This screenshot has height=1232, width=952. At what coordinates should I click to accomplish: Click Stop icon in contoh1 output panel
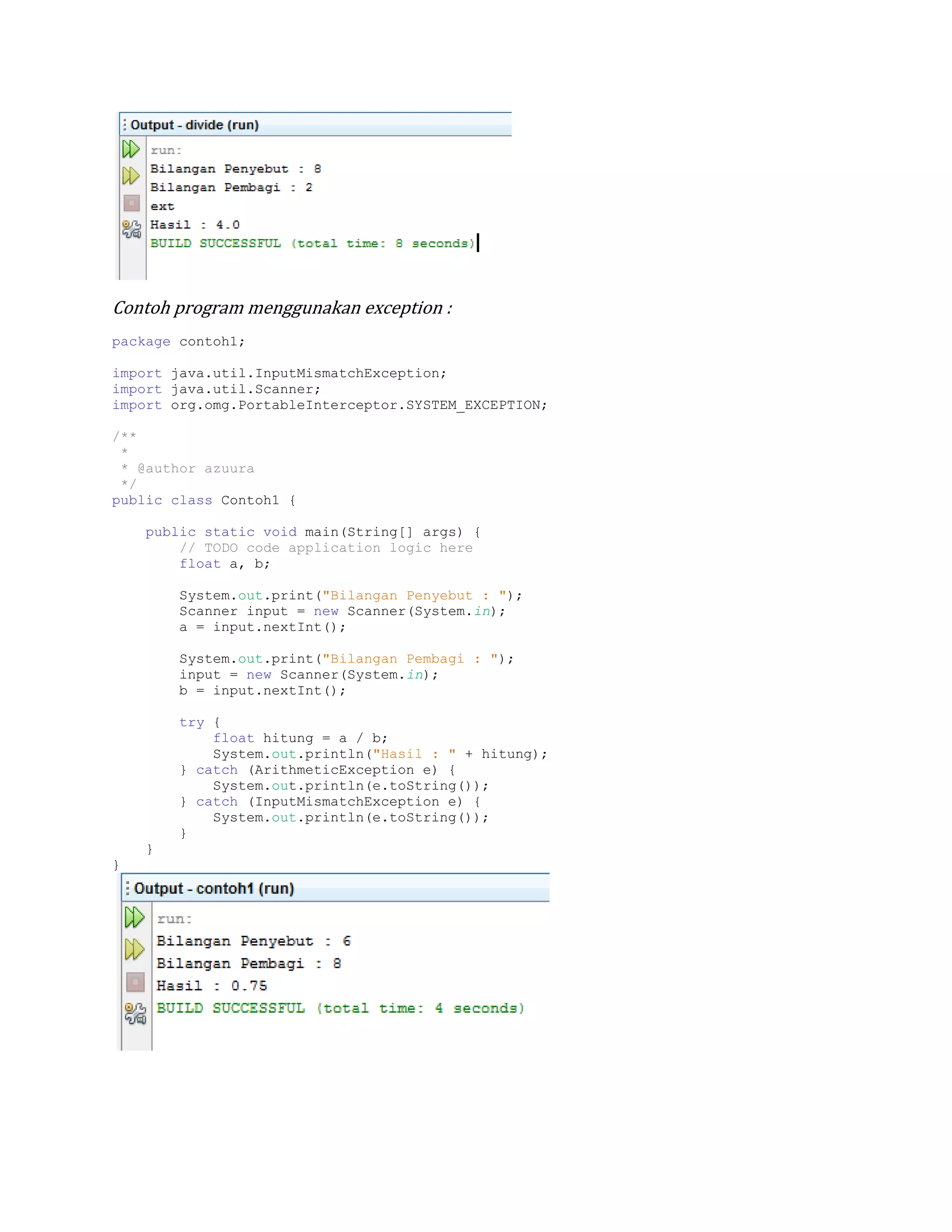(135, 982)
